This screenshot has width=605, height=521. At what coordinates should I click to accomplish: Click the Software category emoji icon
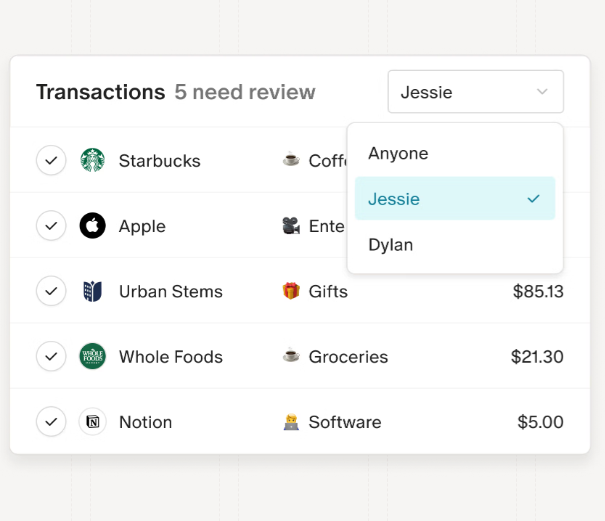coord(291,422)
